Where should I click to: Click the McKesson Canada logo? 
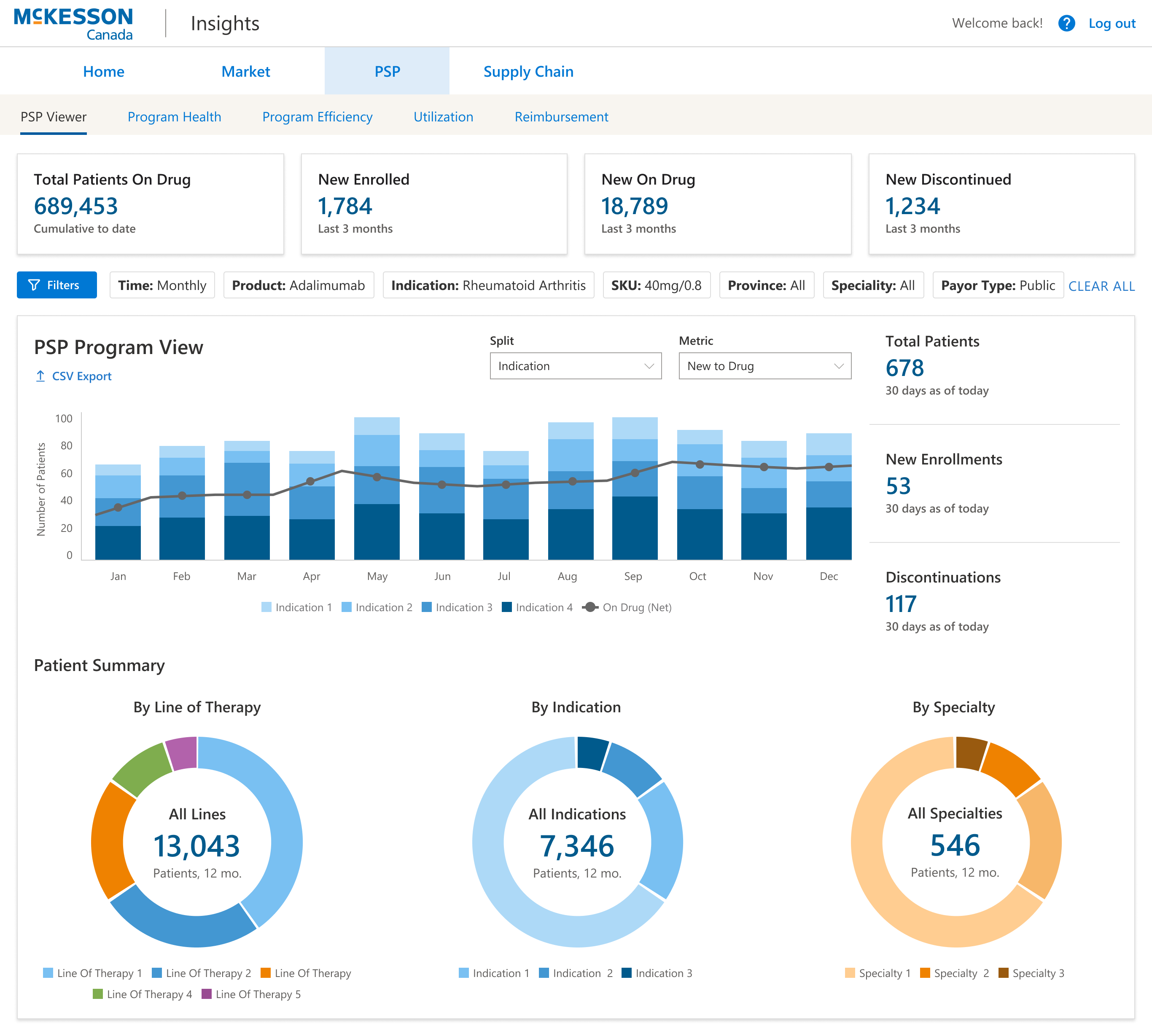(73, 24)
